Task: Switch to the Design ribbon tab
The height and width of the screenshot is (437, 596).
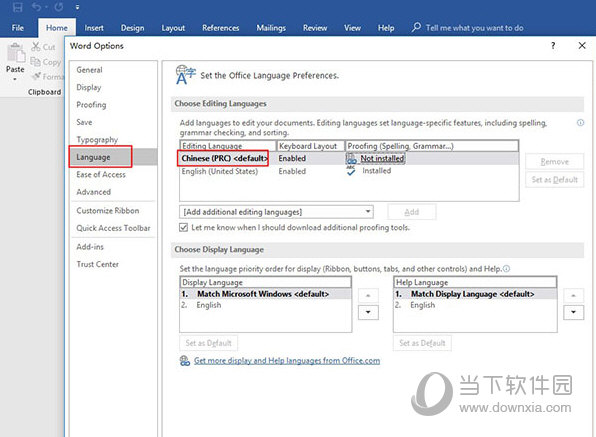Action: click(132, 28)
